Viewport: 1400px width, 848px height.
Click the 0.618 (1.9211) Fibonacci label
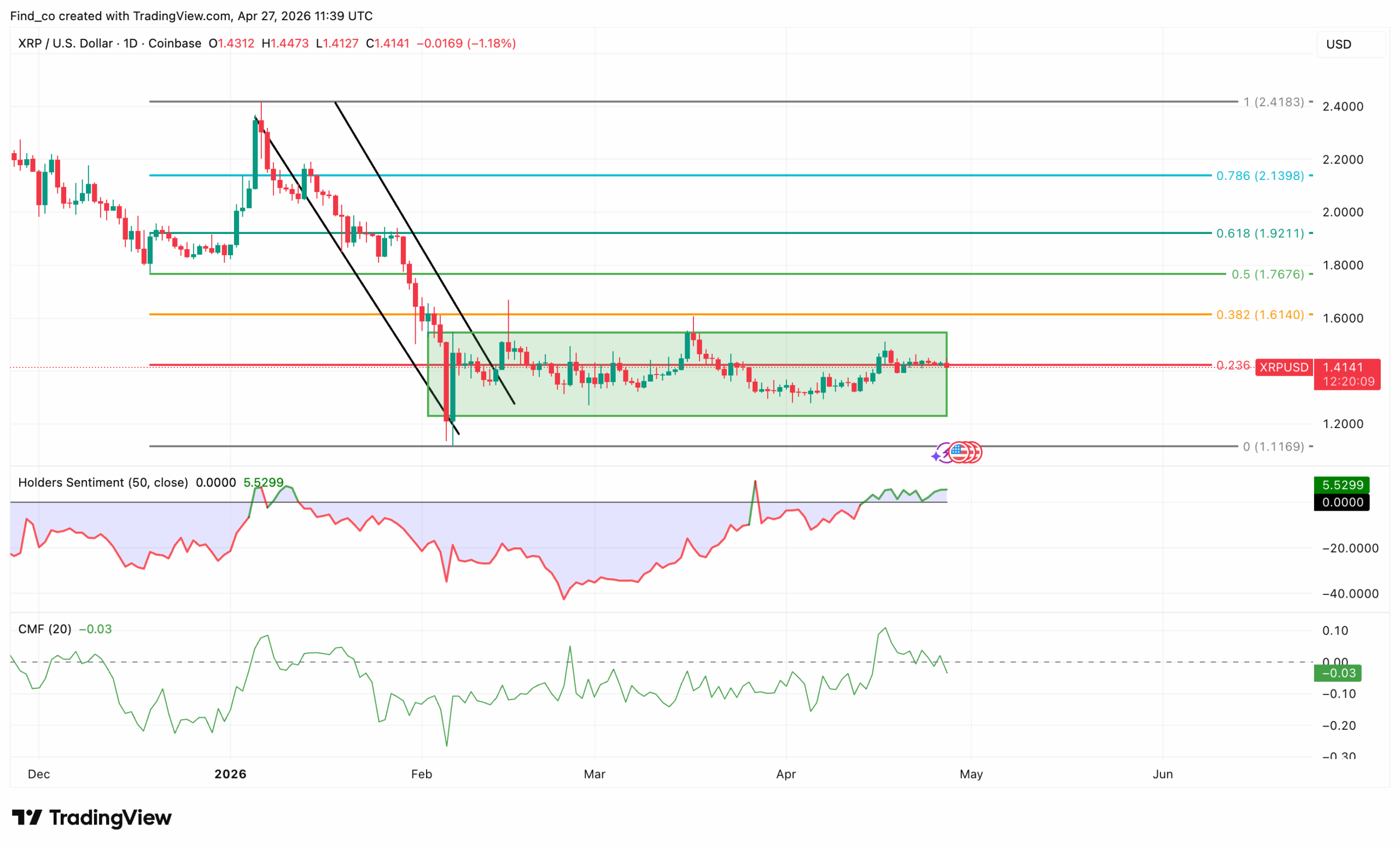coord(1259,233)
